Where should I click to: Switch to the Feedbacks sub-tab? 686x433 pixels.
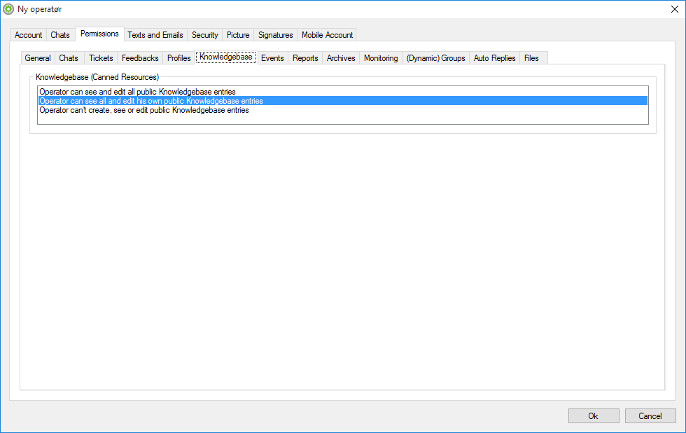pyautogui.click(x=140, y=58)
